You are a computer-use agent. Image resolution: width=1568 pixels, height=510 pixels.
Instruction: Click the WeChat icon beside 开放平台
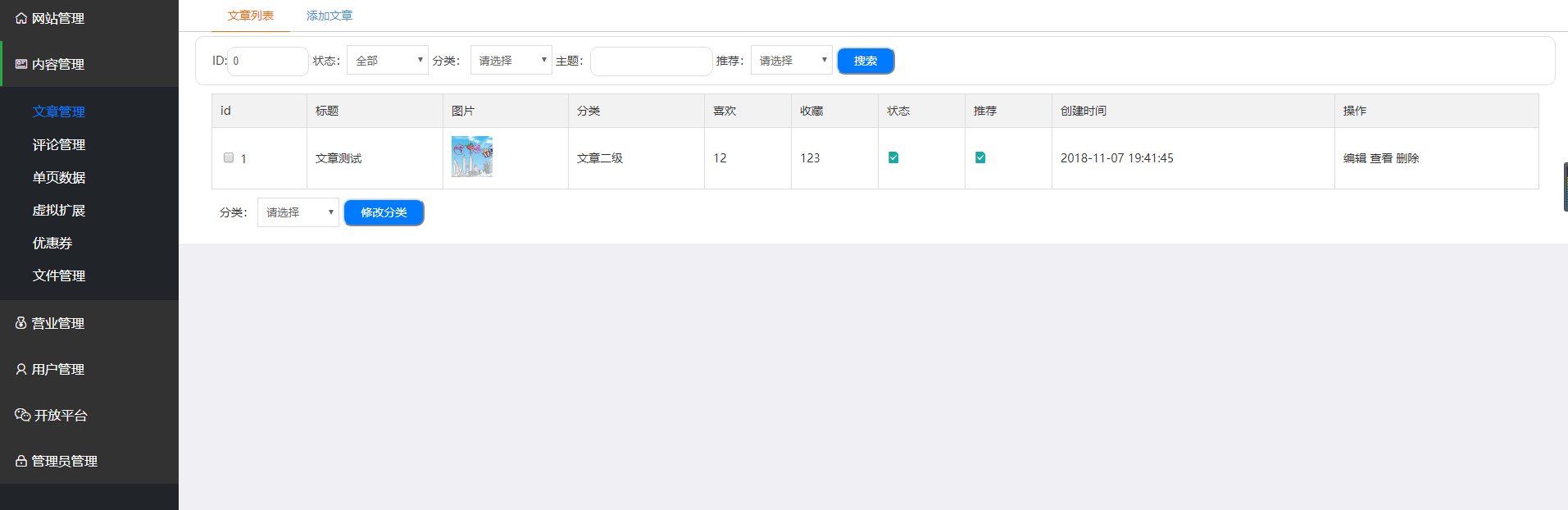click(x=22, y=415)
